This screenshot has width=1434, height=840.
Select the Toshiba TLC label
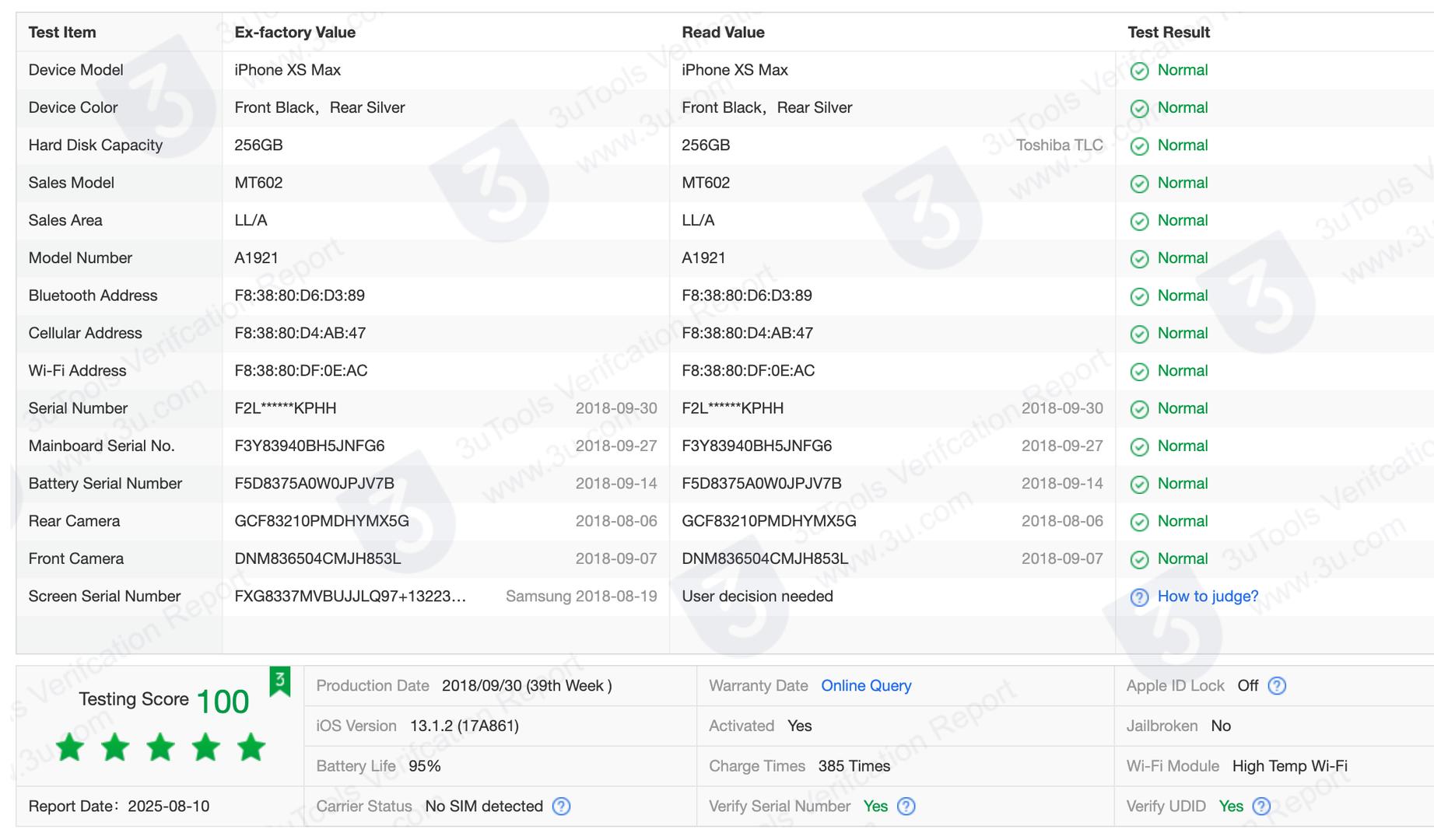1059,145
